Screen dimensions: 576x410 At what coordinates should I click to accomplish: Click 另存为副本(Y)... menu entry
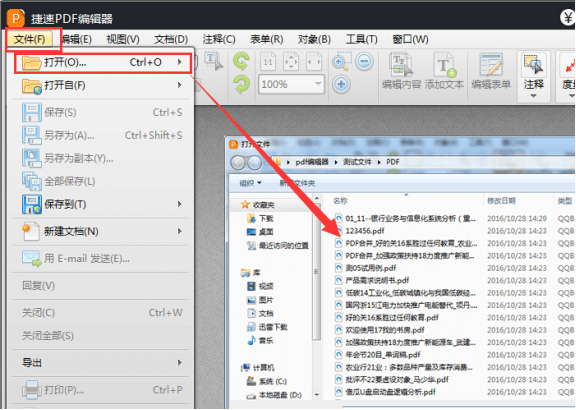point(102,158)
